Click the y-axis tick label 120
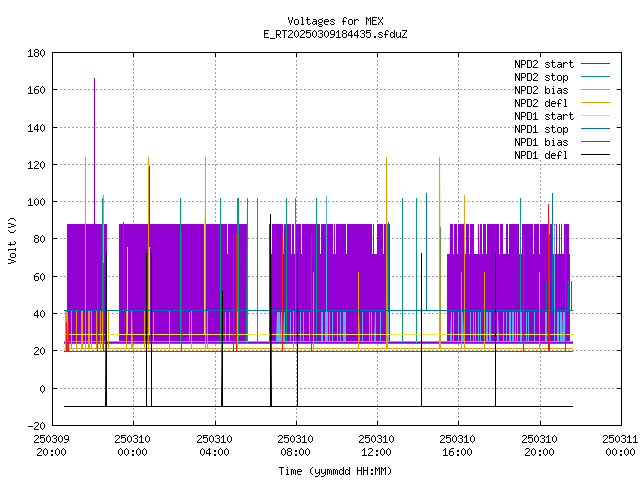This screenshot has height=480, width=640. click(36, 165)
